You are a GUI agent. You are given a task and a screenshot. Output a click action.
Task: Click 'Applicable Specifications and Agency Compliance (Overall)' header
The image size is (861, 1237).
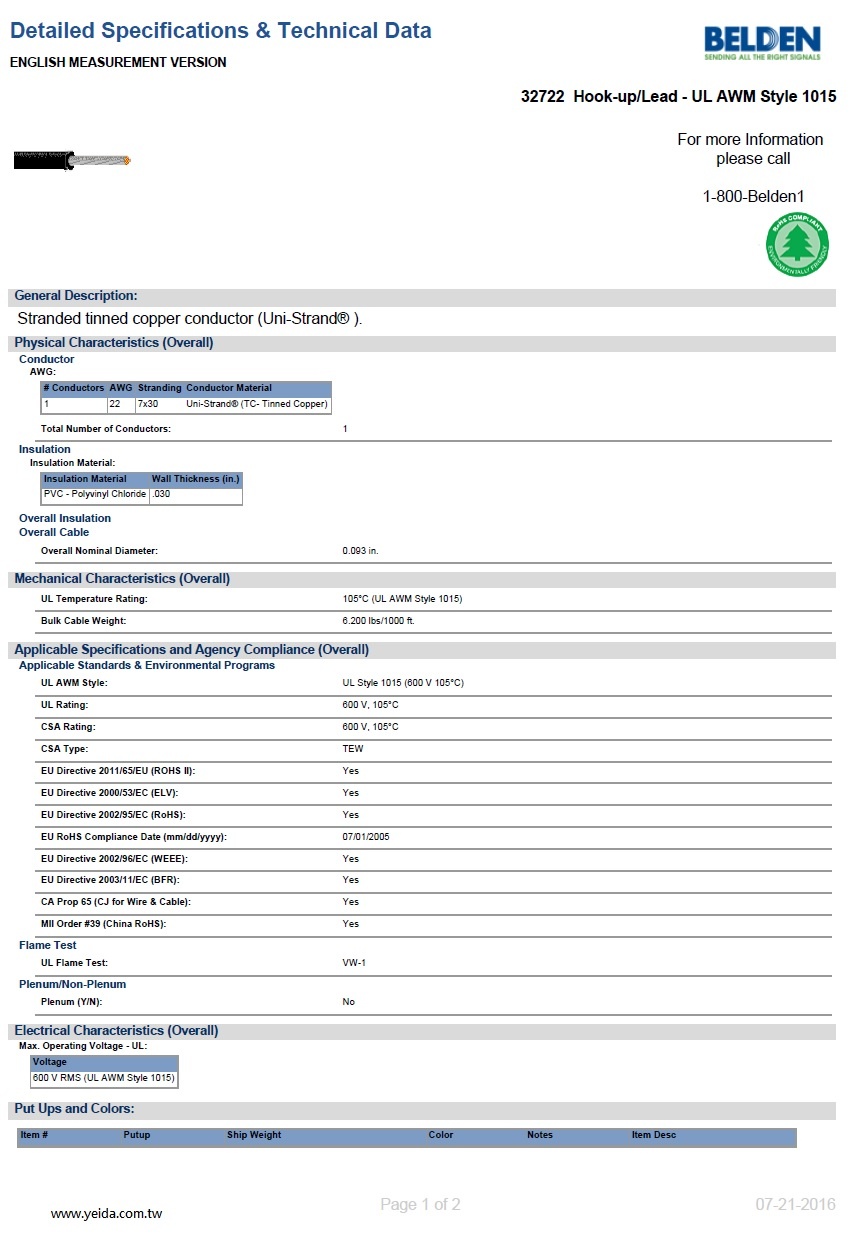coord(192,650)
